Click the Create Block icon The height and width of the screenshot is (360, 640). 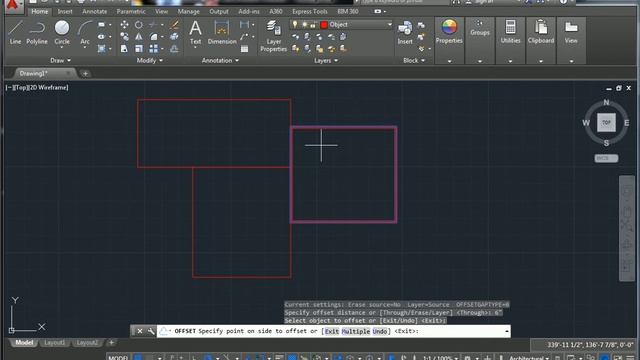click(x=421, y=25)
